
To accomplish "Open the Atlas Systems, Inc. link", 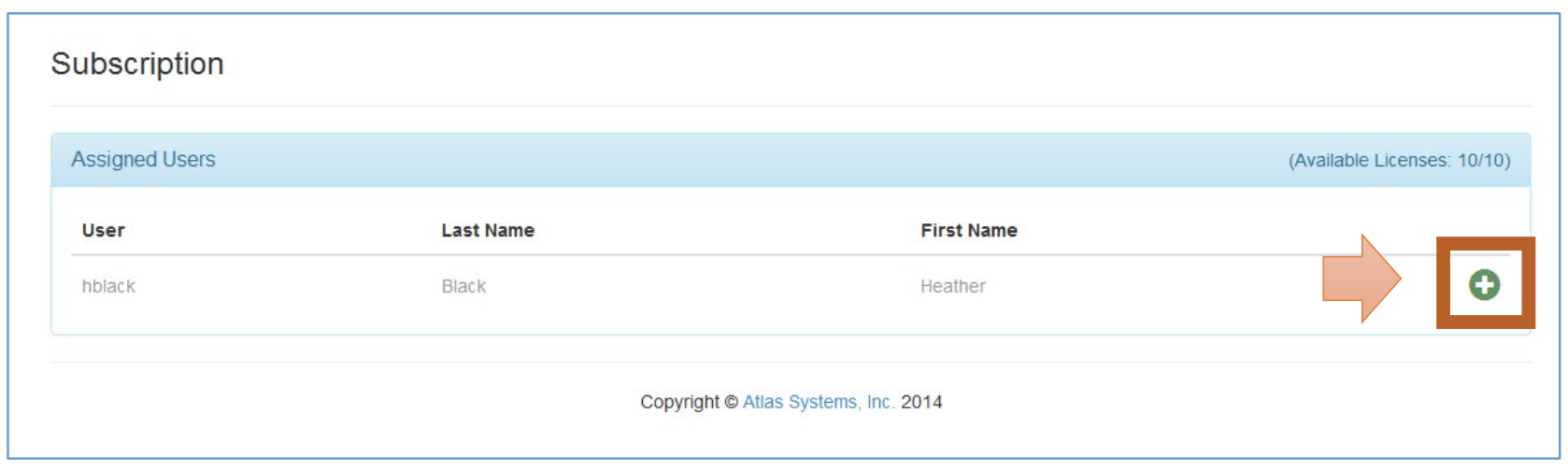I will tap(818, 402).
